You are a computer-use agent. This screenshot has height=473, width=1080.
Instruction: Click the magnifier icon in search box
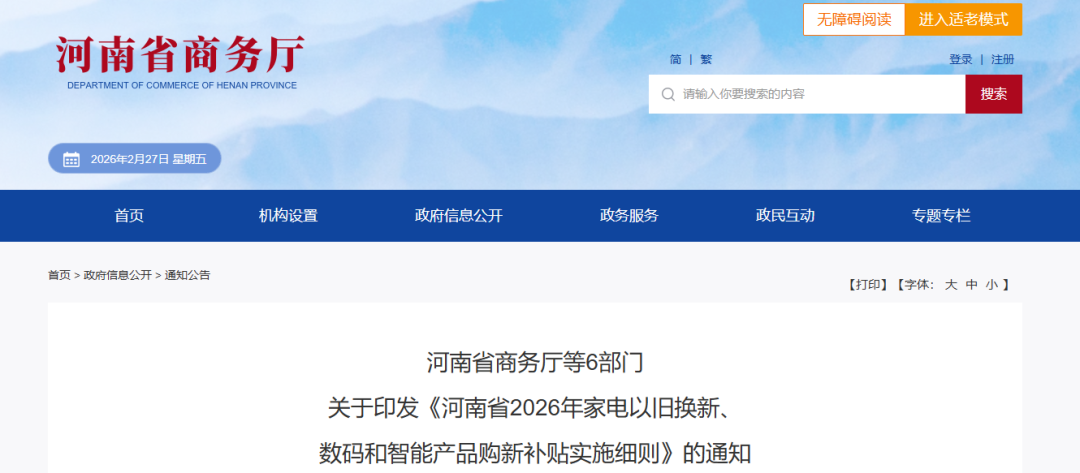point(667,94)
